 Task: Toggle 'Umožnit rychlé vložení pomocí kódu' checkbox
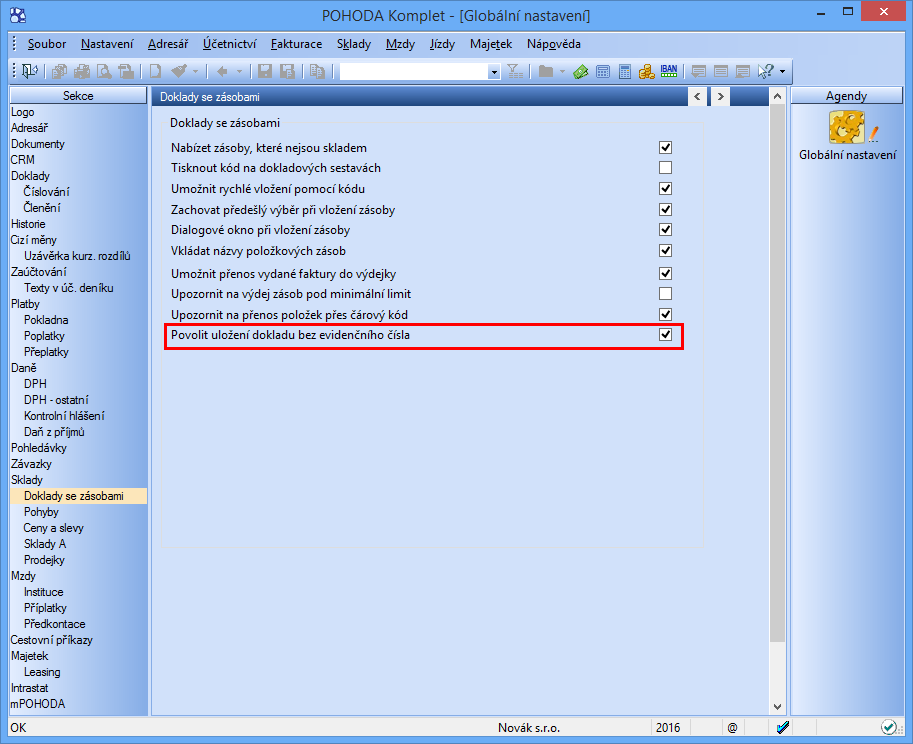(x=666, y=189)
